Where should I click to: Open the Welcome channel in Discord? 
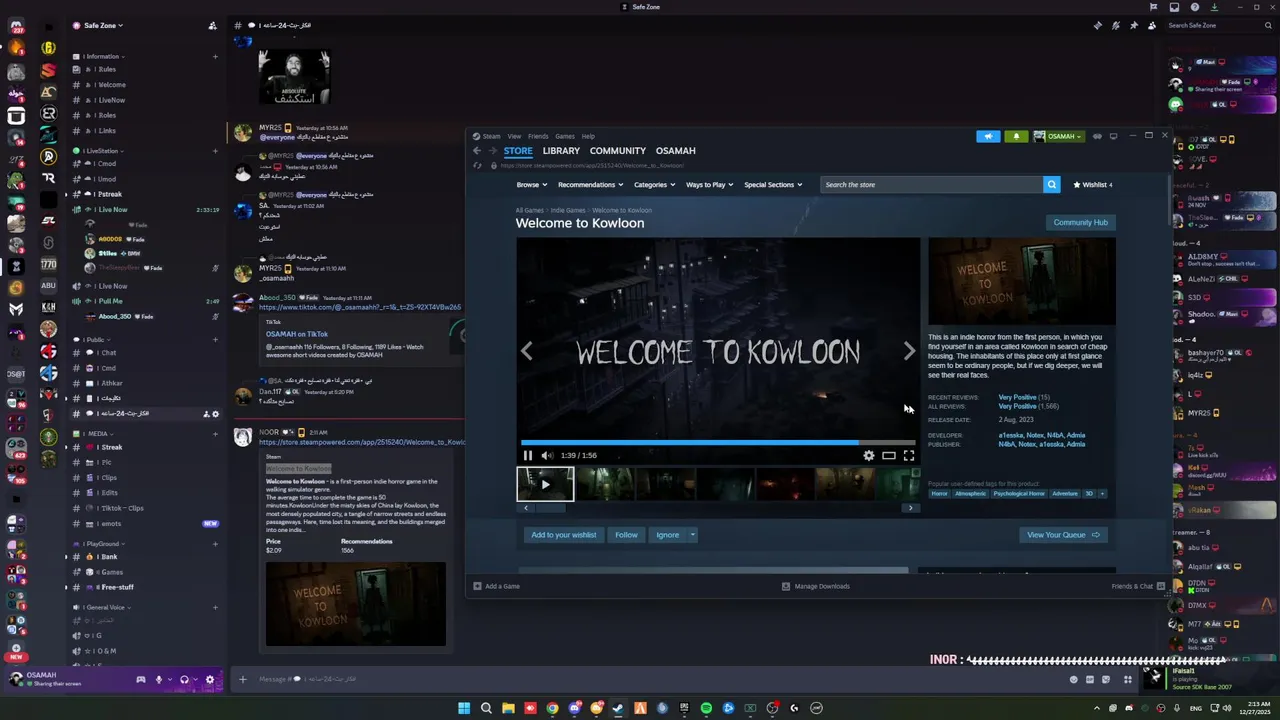(x=112, y=84)
